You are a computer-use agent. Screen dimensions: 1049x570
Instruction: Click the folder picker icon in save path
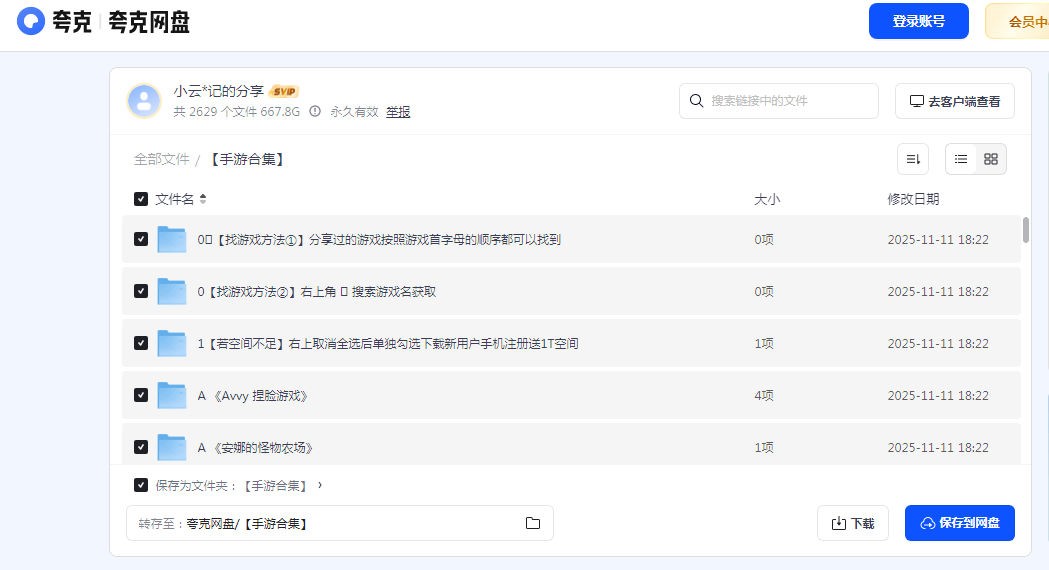coord(533,523)
